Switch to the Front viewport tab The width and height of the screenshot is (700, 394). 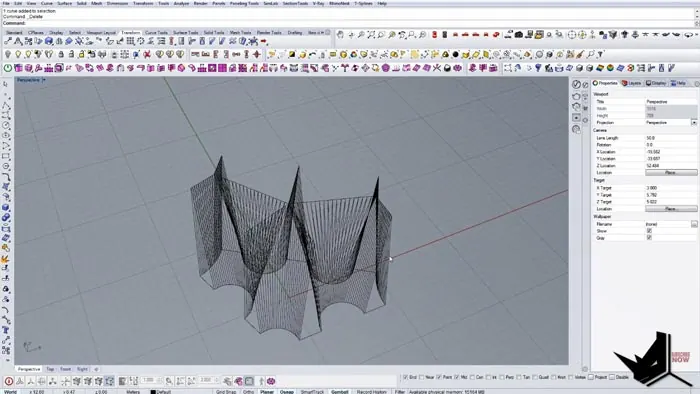[66, 369]
